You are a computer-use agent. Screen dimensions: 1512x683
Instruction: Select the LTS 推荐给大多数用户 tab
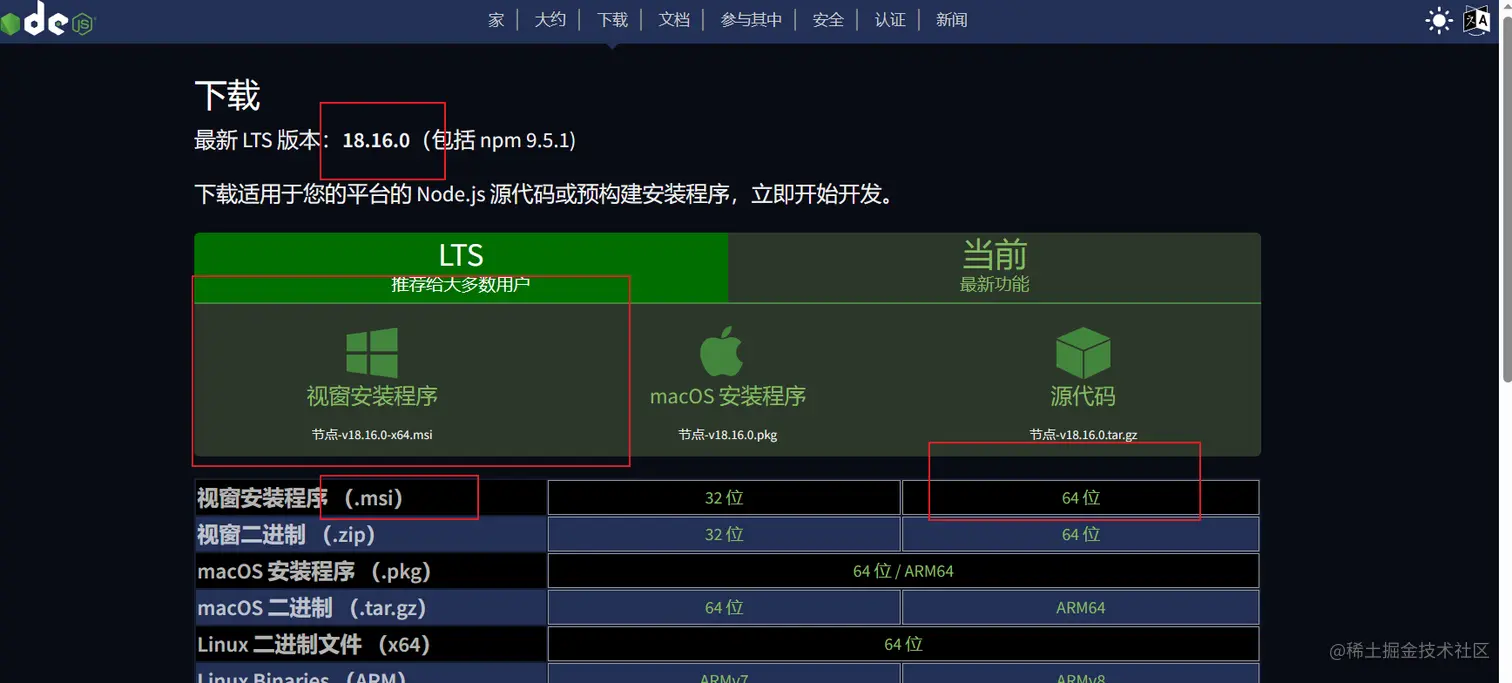point(461,267)
